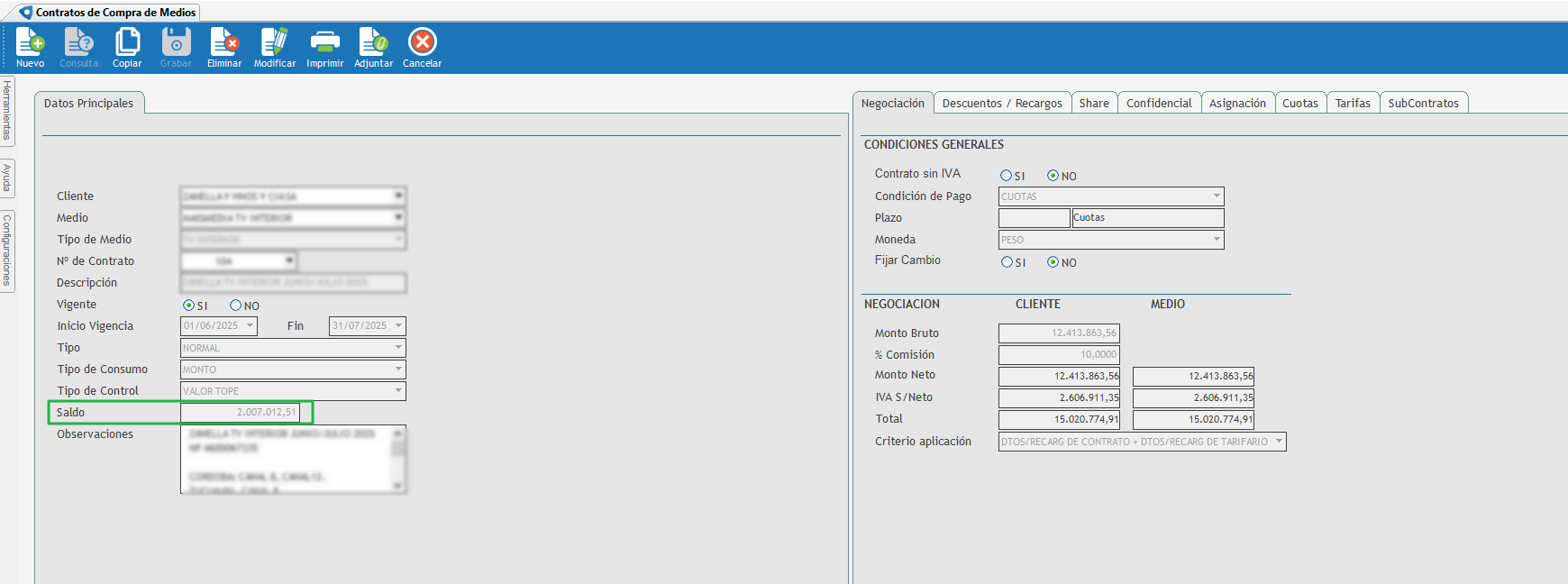Click the red Cancelar icon

coord(422,47)
